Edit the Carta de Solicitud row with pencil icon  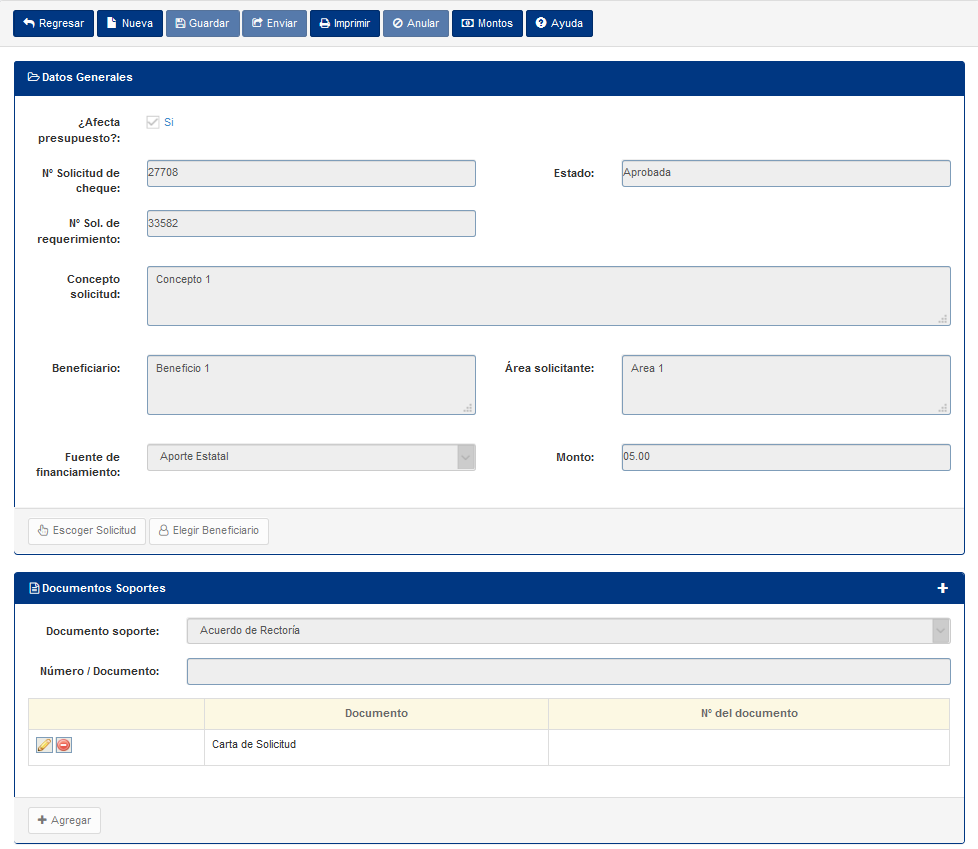coord(44,745)
